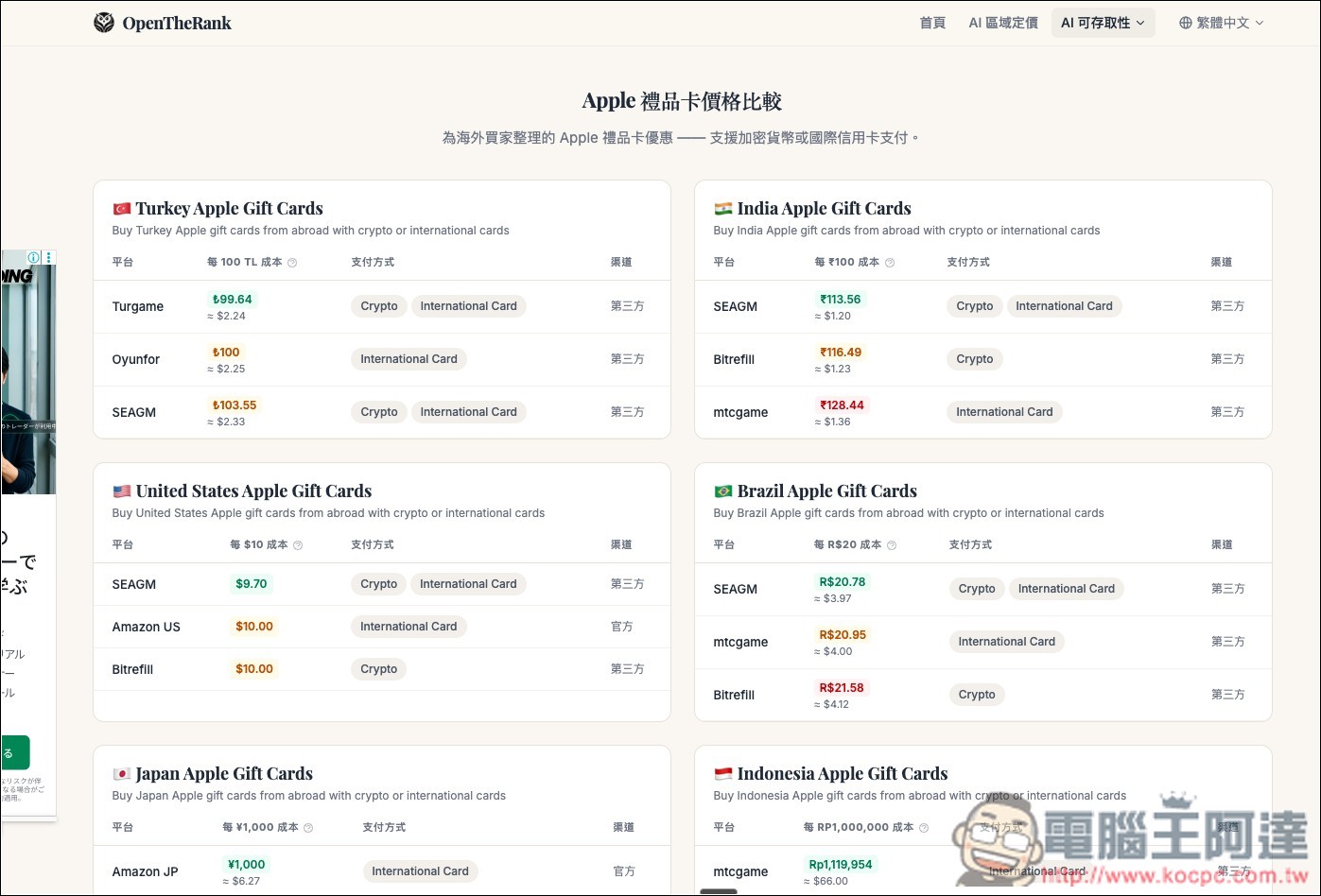Select Oyunfor platform row name
The width and height of the screenshot is (1321, 896).
[136, 359]
